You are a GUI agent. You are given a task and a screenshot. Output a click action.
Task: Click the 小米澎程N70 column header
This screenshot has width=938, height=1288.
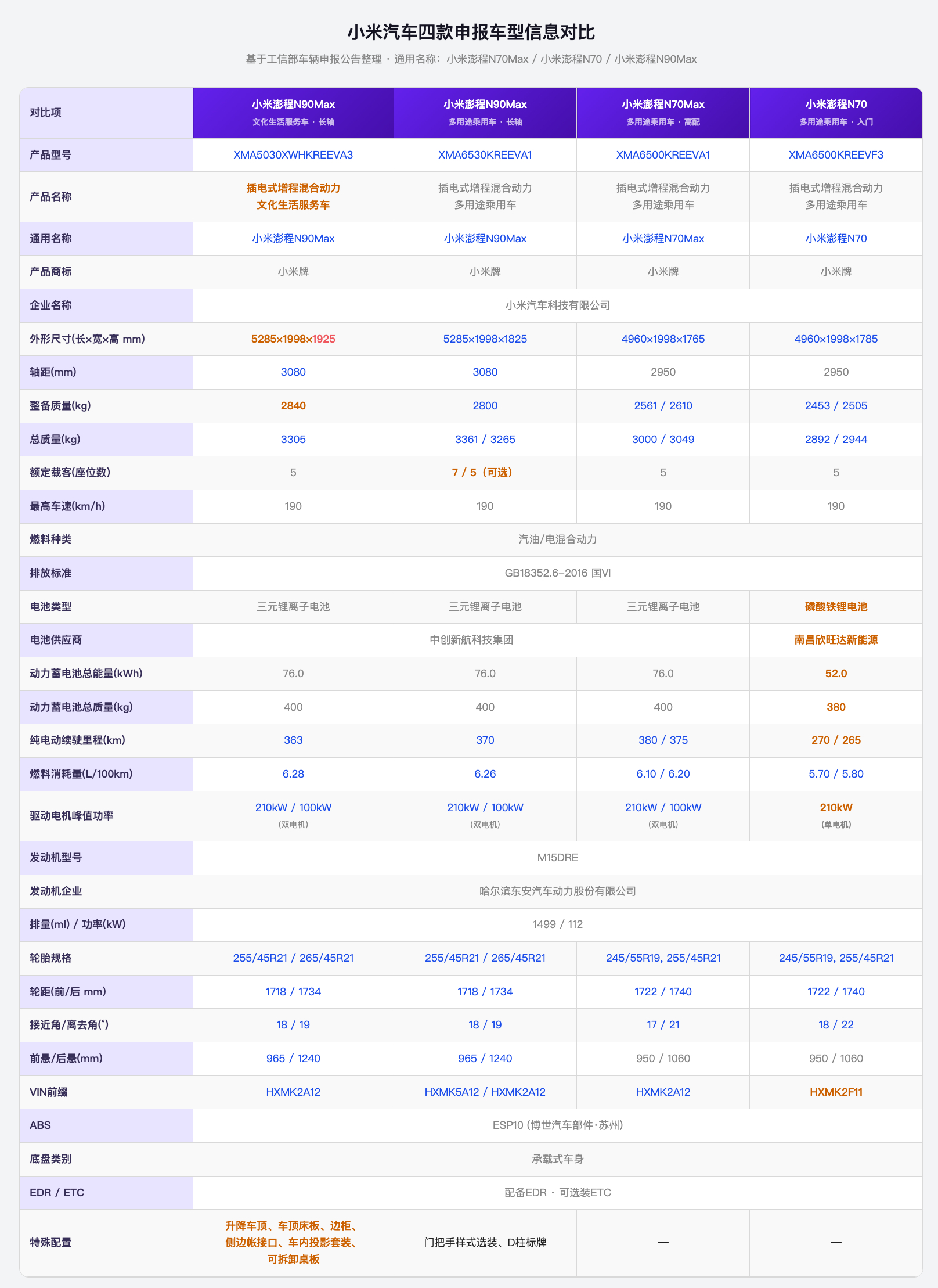[x=836, y=113]
